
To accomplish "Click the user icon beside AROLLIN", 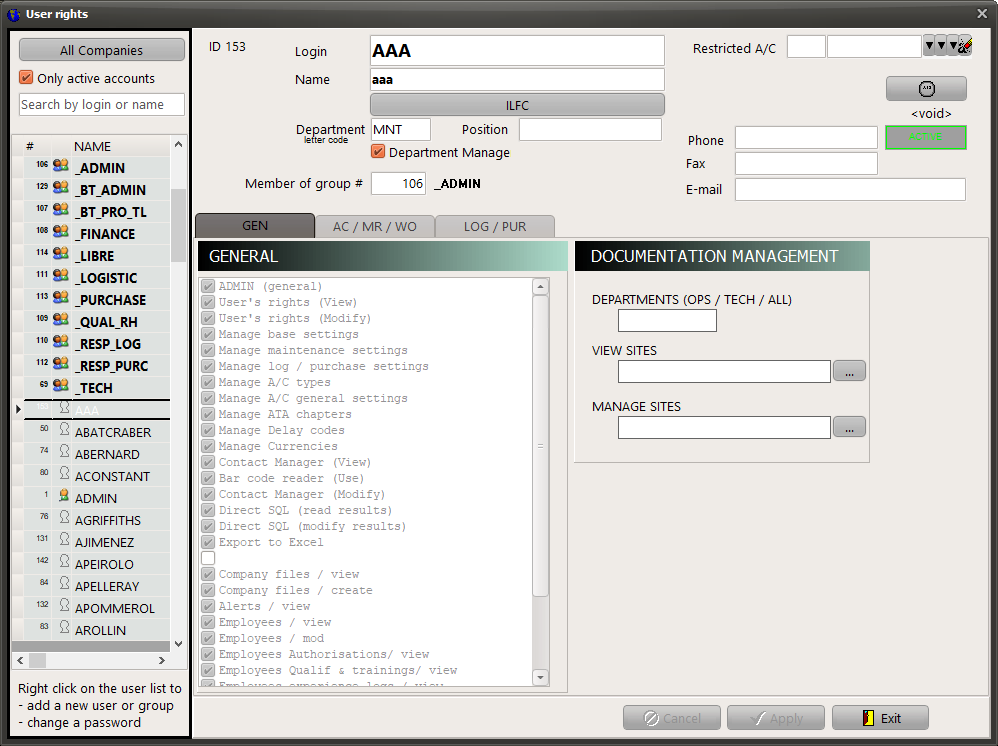I will tap(64, 627).
